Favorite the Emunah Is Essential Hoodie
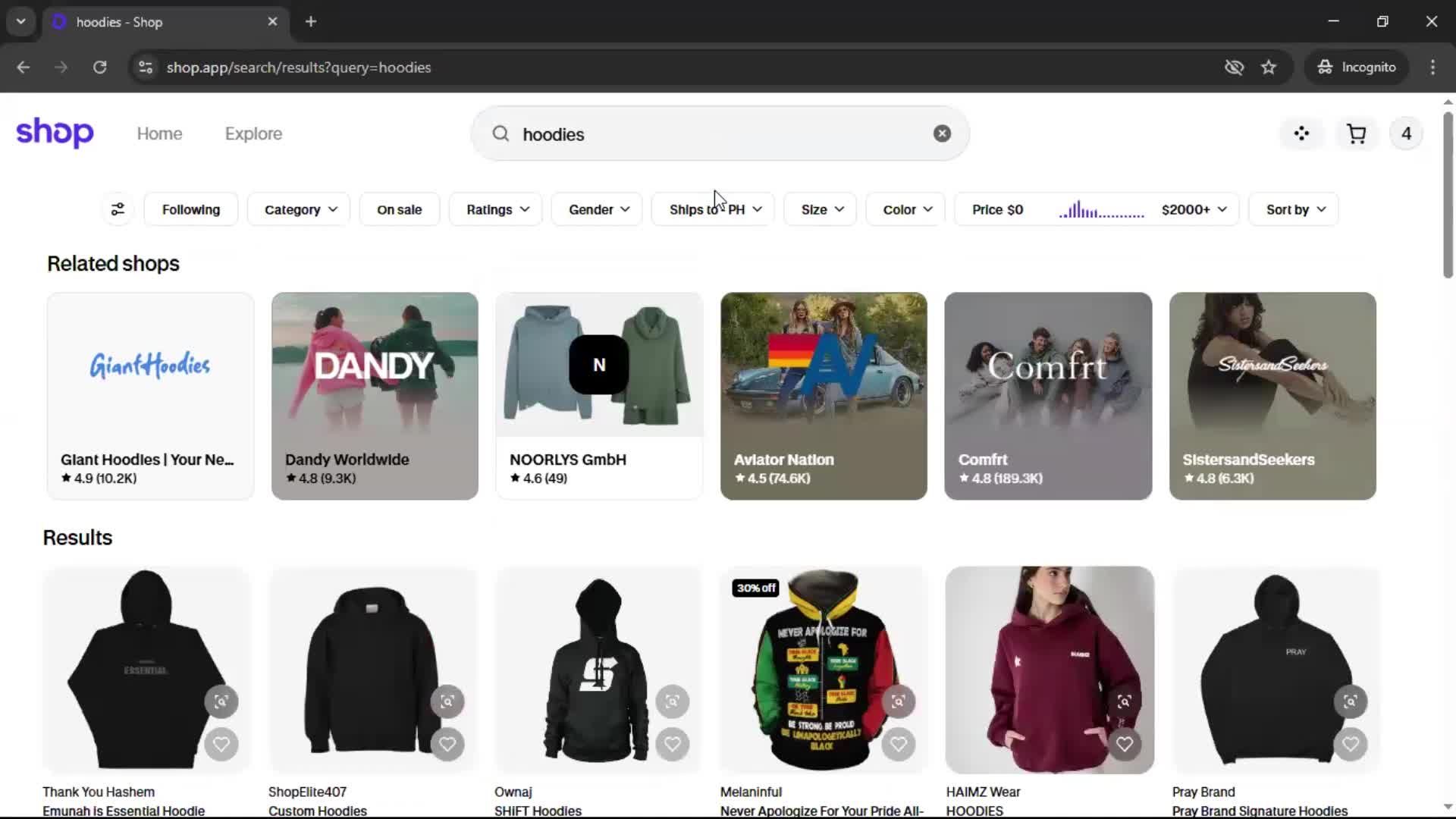This screenshot has height=819, width=1456. click(221, 744)
